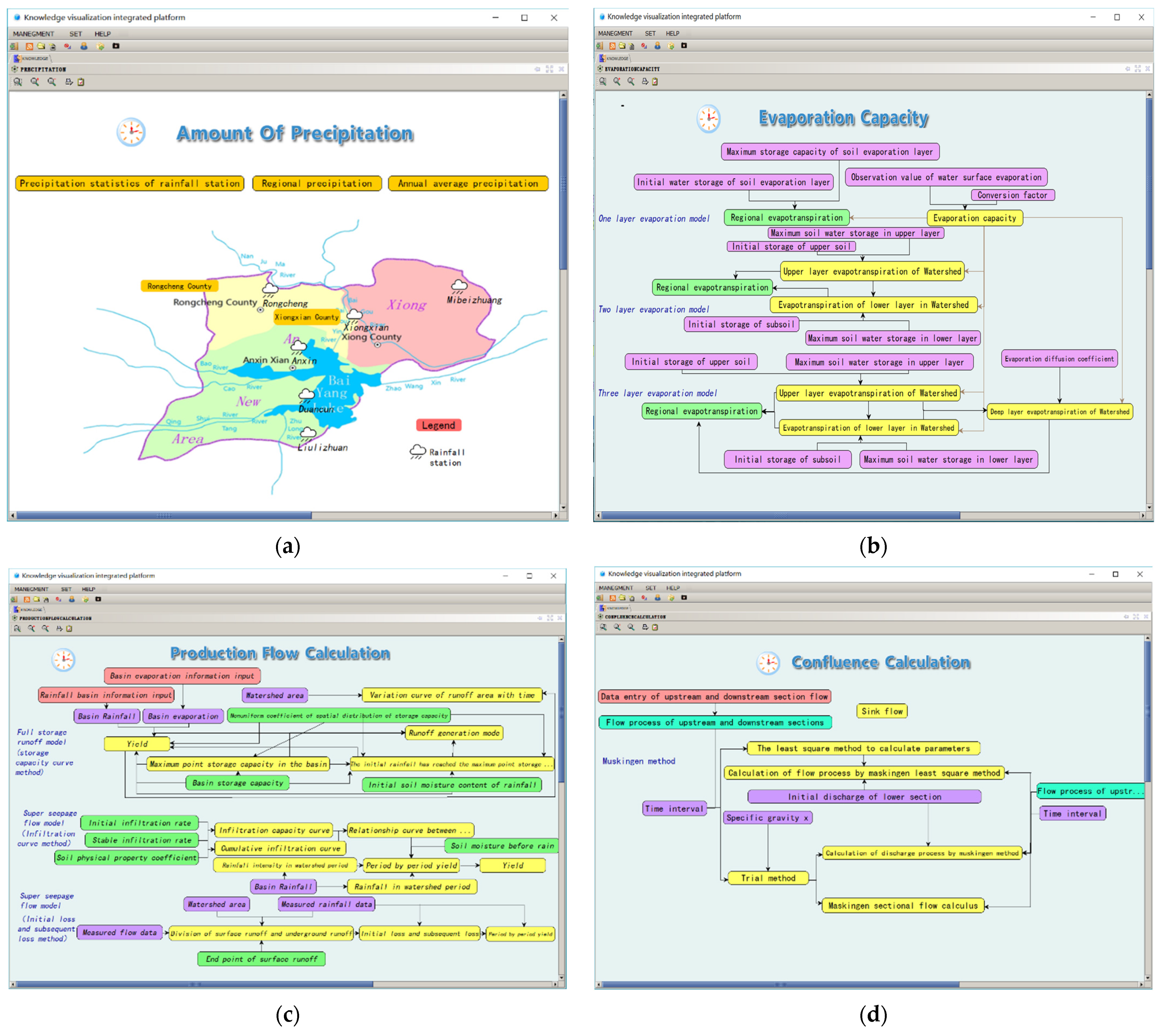This screenshot has width=1163, height=1036.
Task: Click clipboard icon in Confluence Calculation window
Action: tap(655, 627)
